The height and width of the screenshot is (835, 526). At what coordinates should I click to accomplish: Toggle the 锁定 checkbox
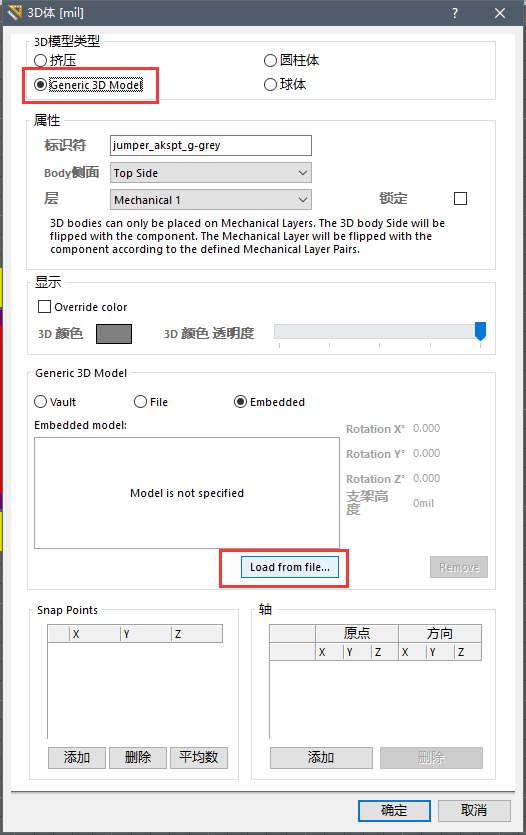point(461,199)
